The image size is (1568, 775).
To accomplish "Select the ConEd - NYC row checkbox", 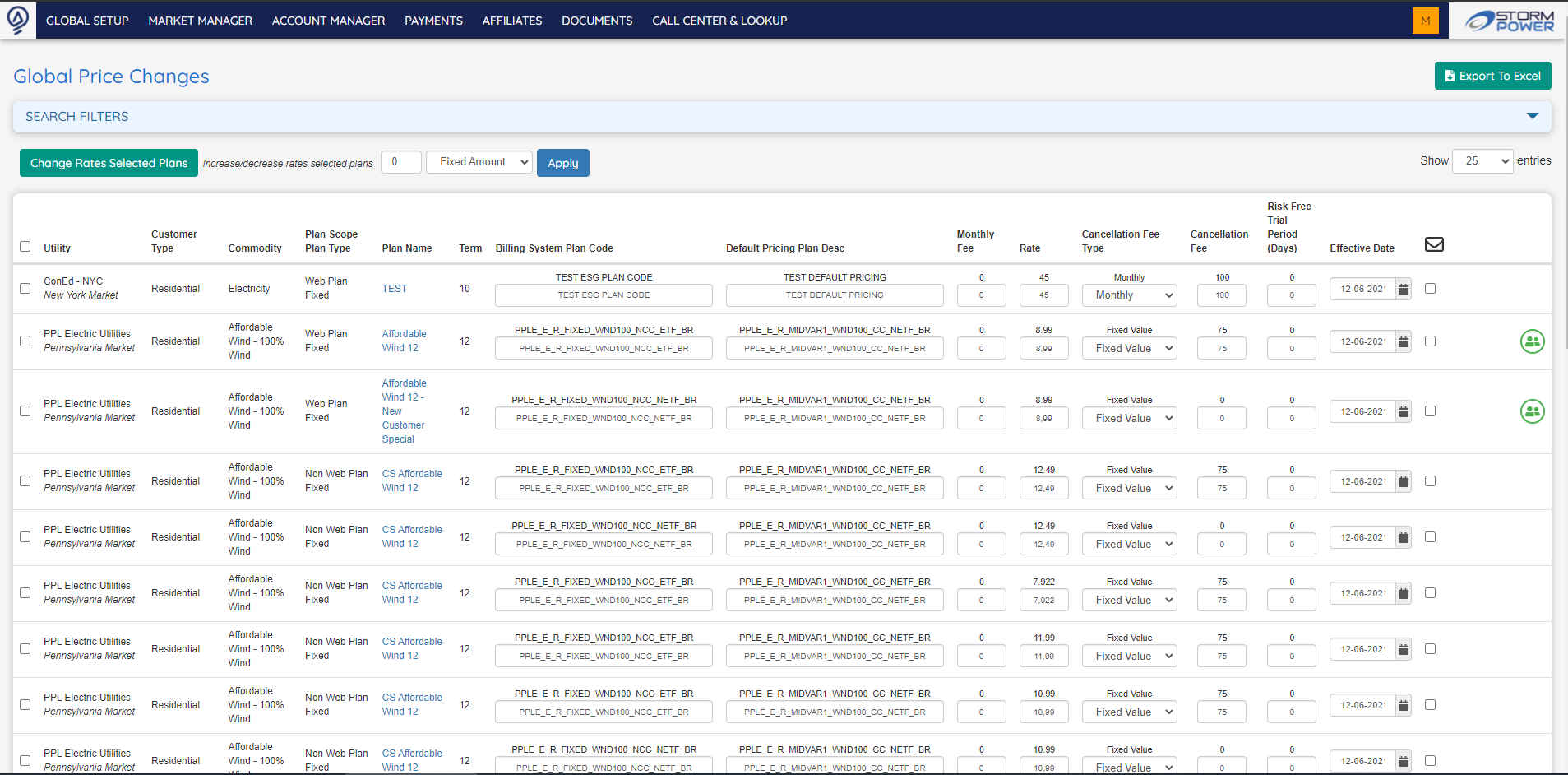I will tap(25, 288).
